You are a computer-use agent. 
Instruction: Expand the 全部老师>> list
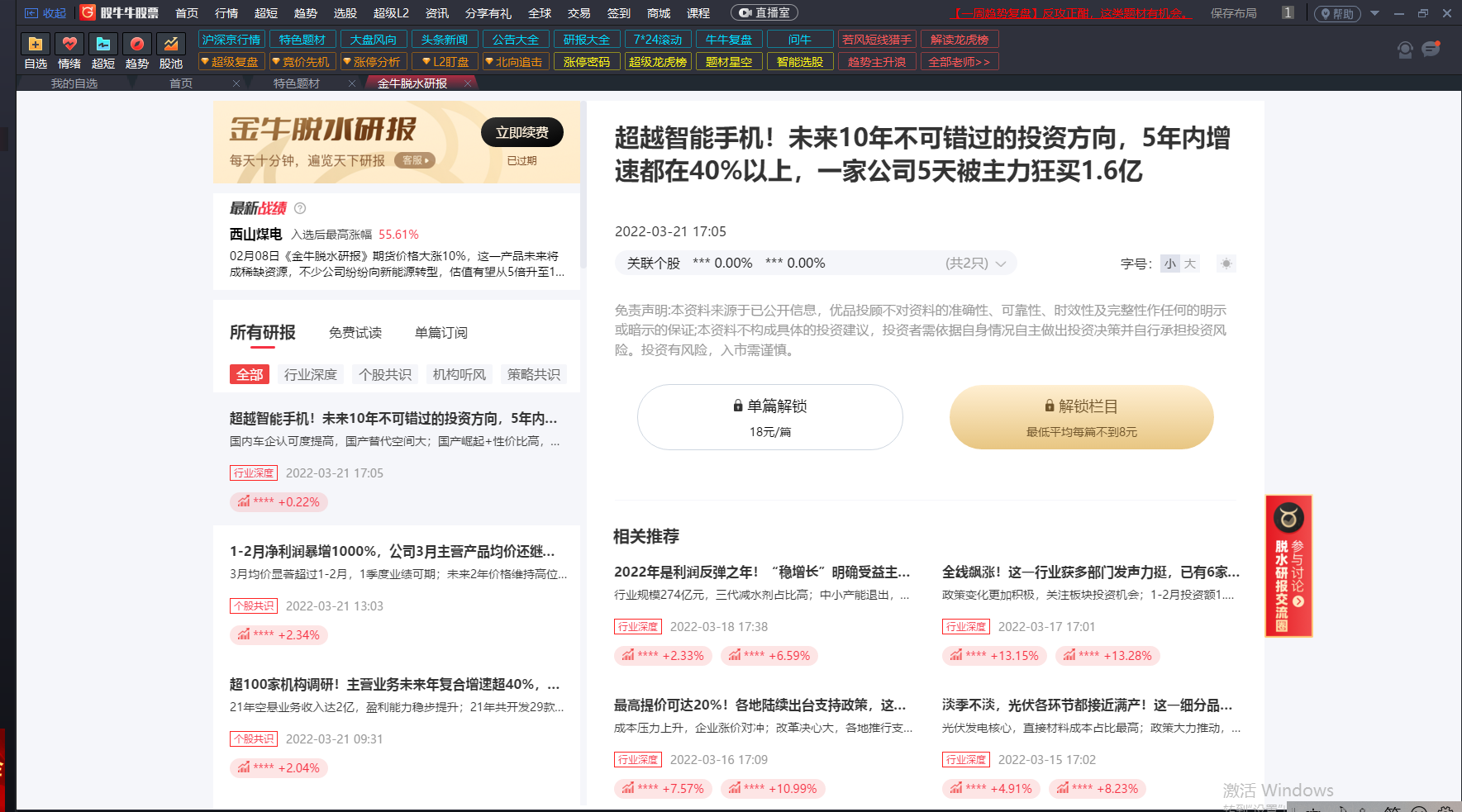click(x=960, y=62)
